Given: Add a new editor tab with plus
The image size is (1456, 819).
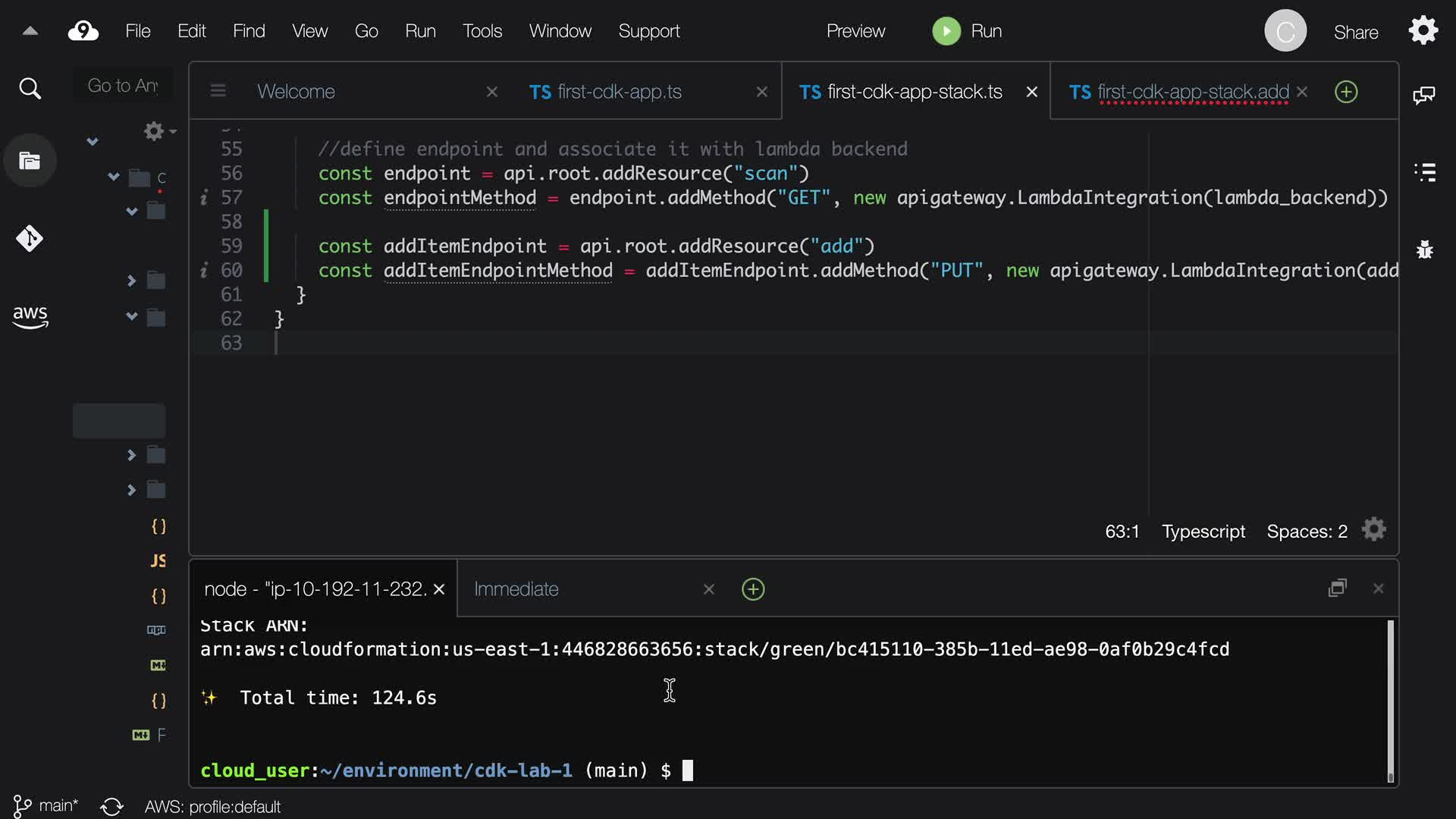Looking at the screenshot, I should coord(1346,92).
